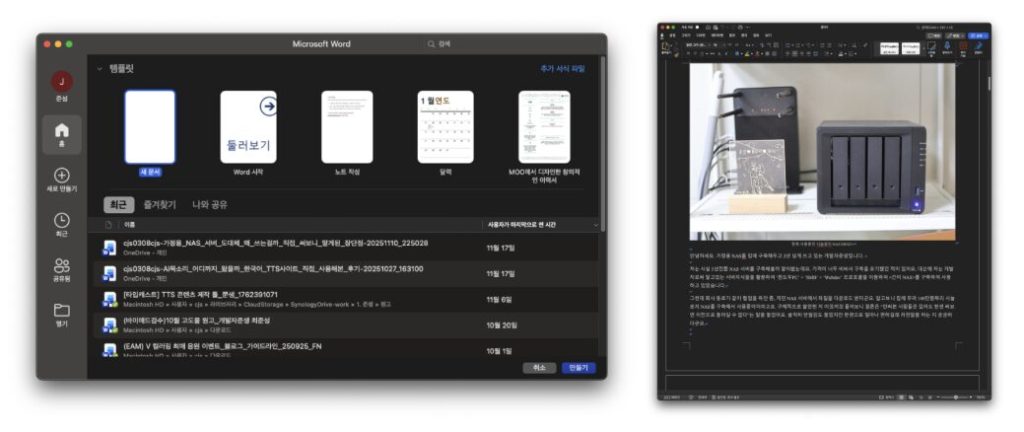Collapse the 템플릿 templates section chevron
Image resolution: width=1024 pixels, height=432 pixels.
point(100,70)
